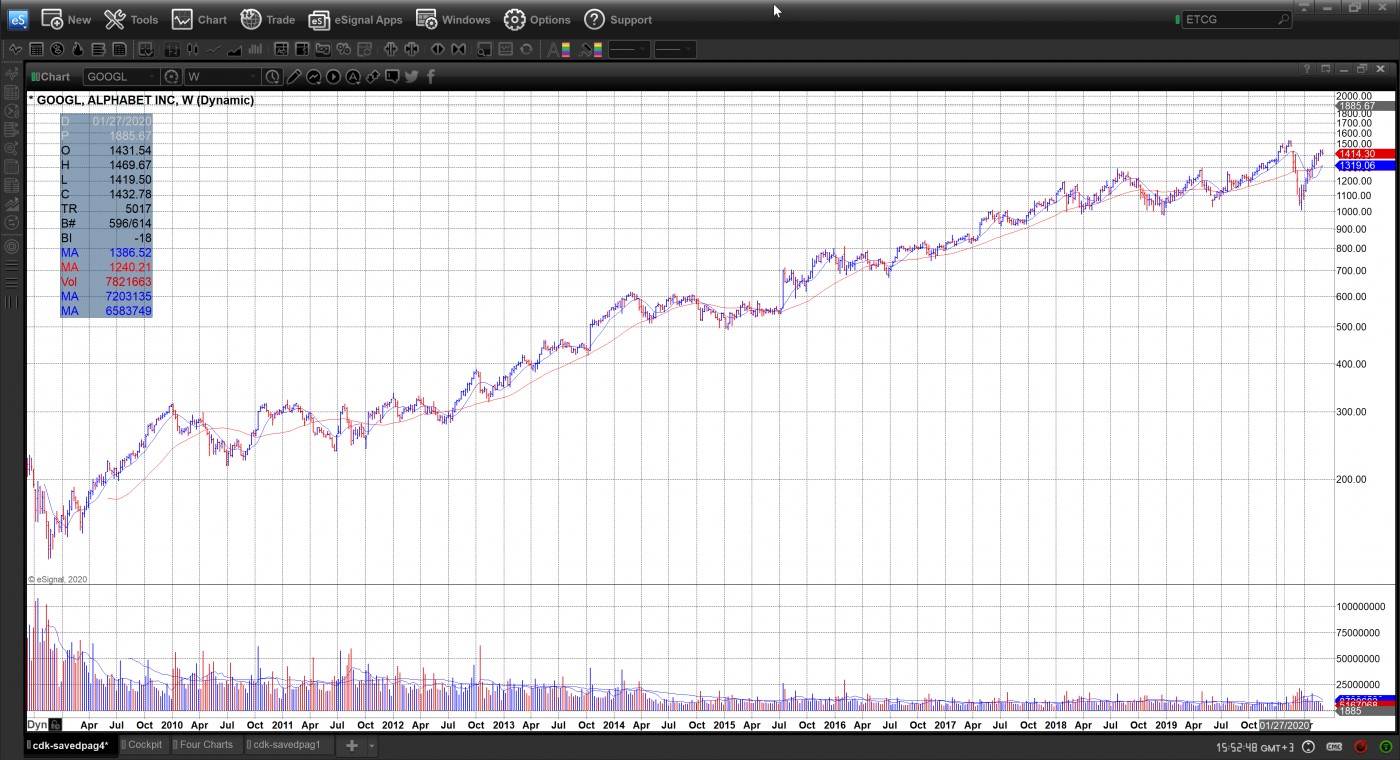Click the help icon in the chart title bar

[1306, 69]
